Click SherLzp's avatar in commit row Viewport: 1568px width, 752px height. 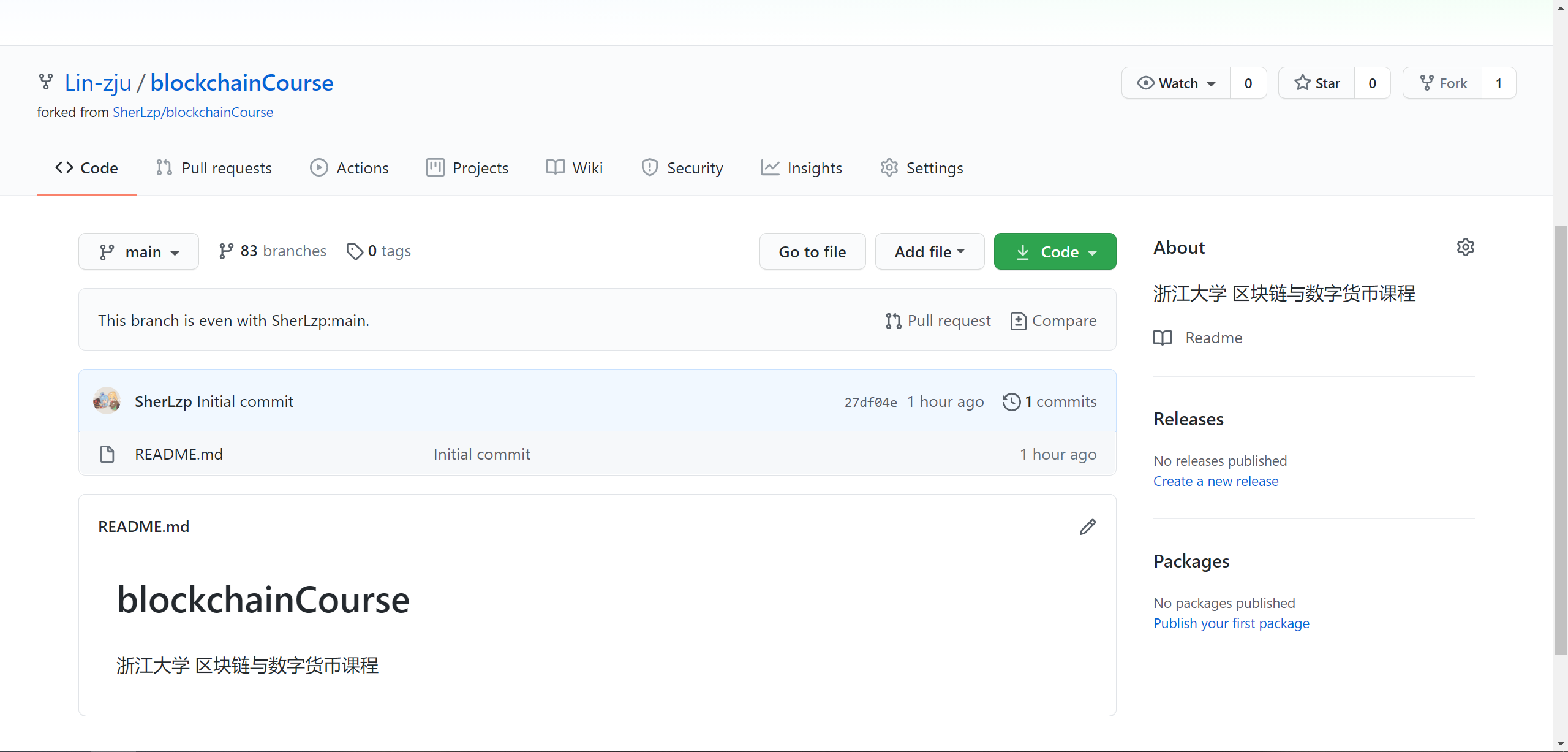pyautogui.click(x=107, y=401)
